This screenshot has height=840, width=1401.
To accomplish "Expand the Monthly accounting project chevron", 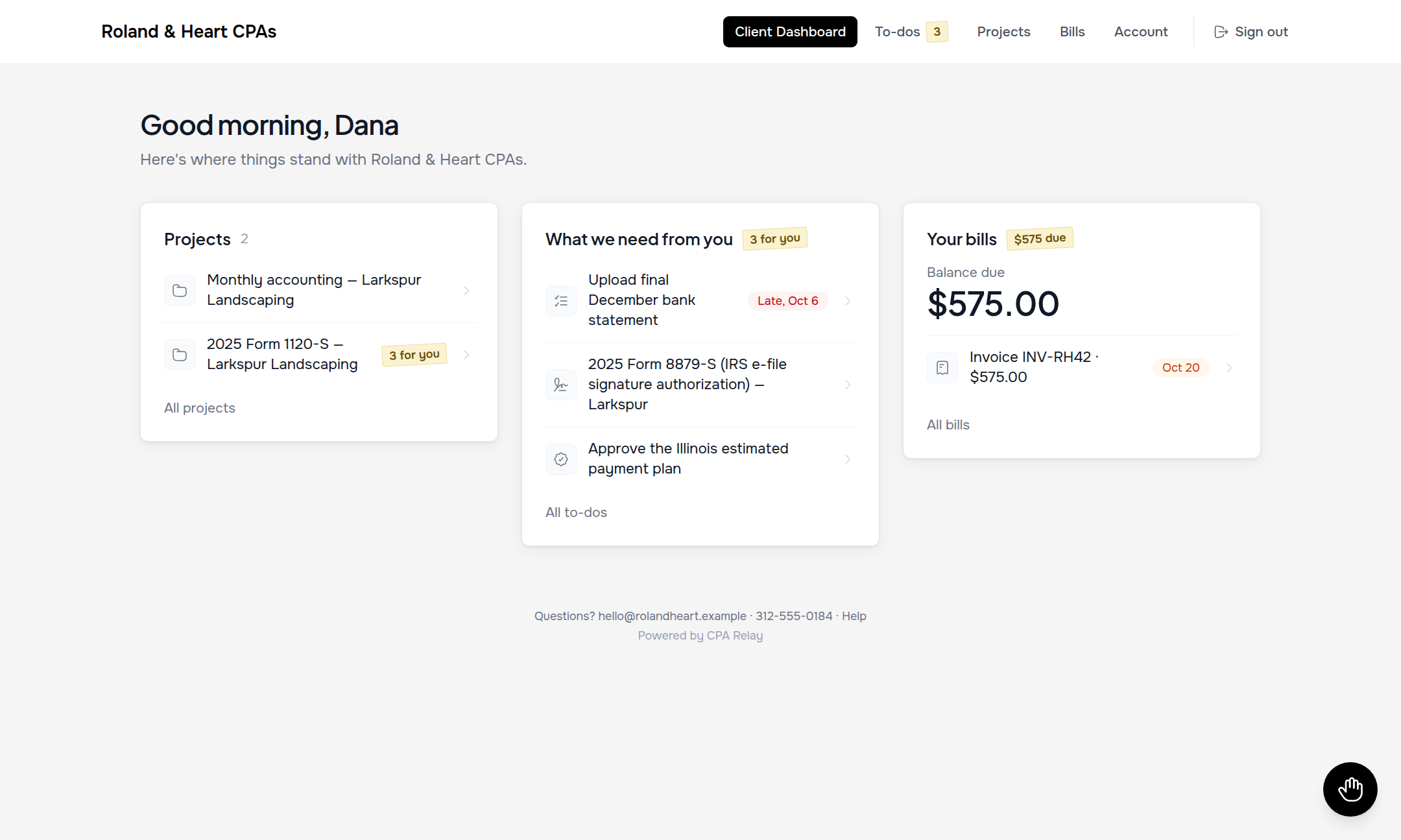I will click(466, 291).
